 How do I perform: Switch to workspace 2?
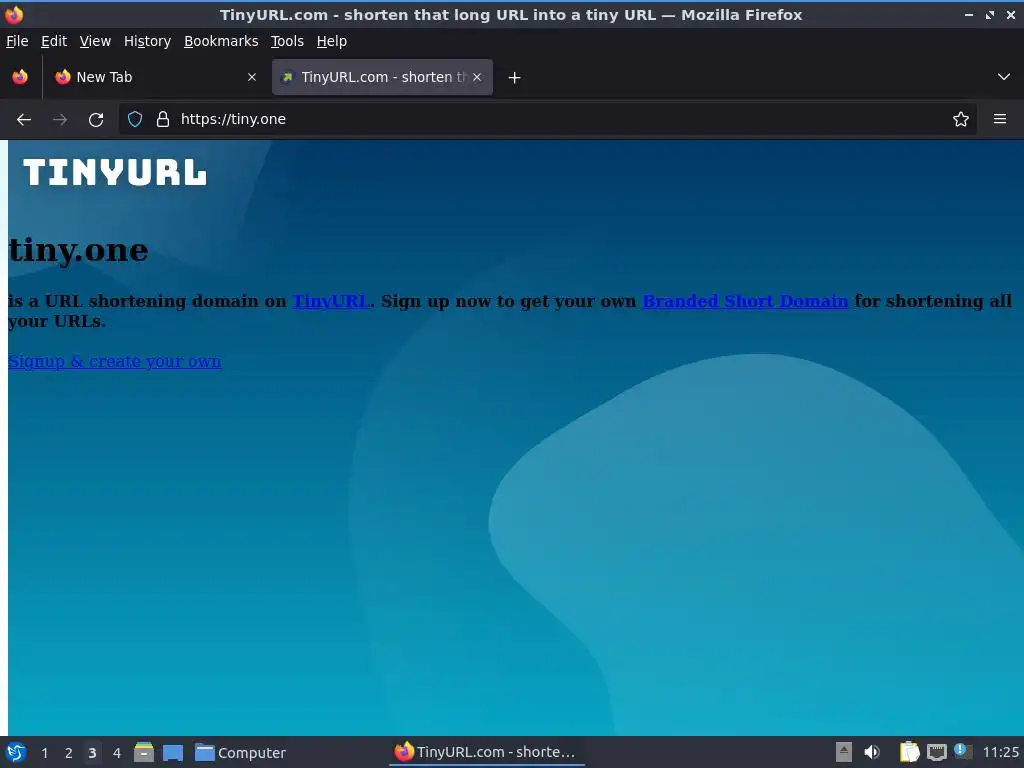click(x=69, y=753)
